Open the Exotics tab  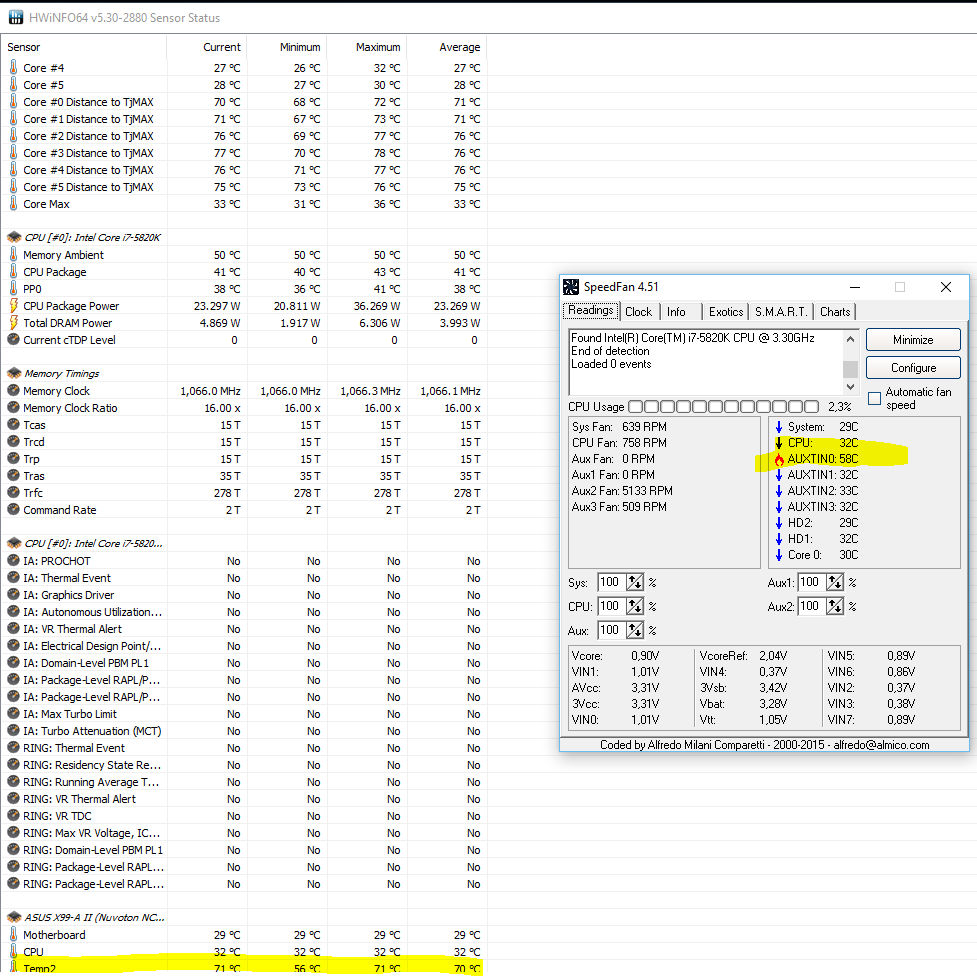point(726,312)
